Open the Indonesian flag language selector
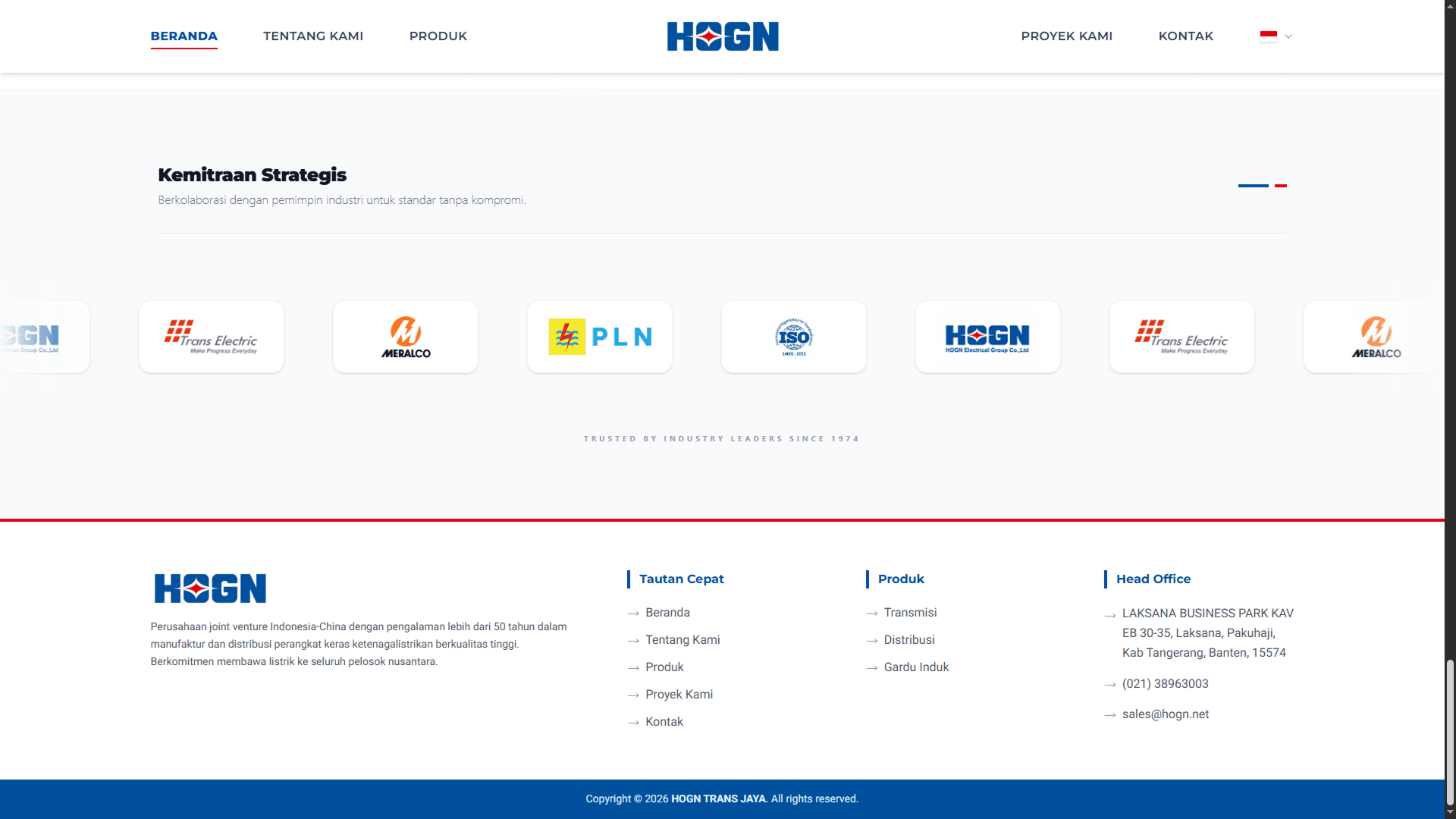This screenshot has width=1456, height=819. 1276,36
